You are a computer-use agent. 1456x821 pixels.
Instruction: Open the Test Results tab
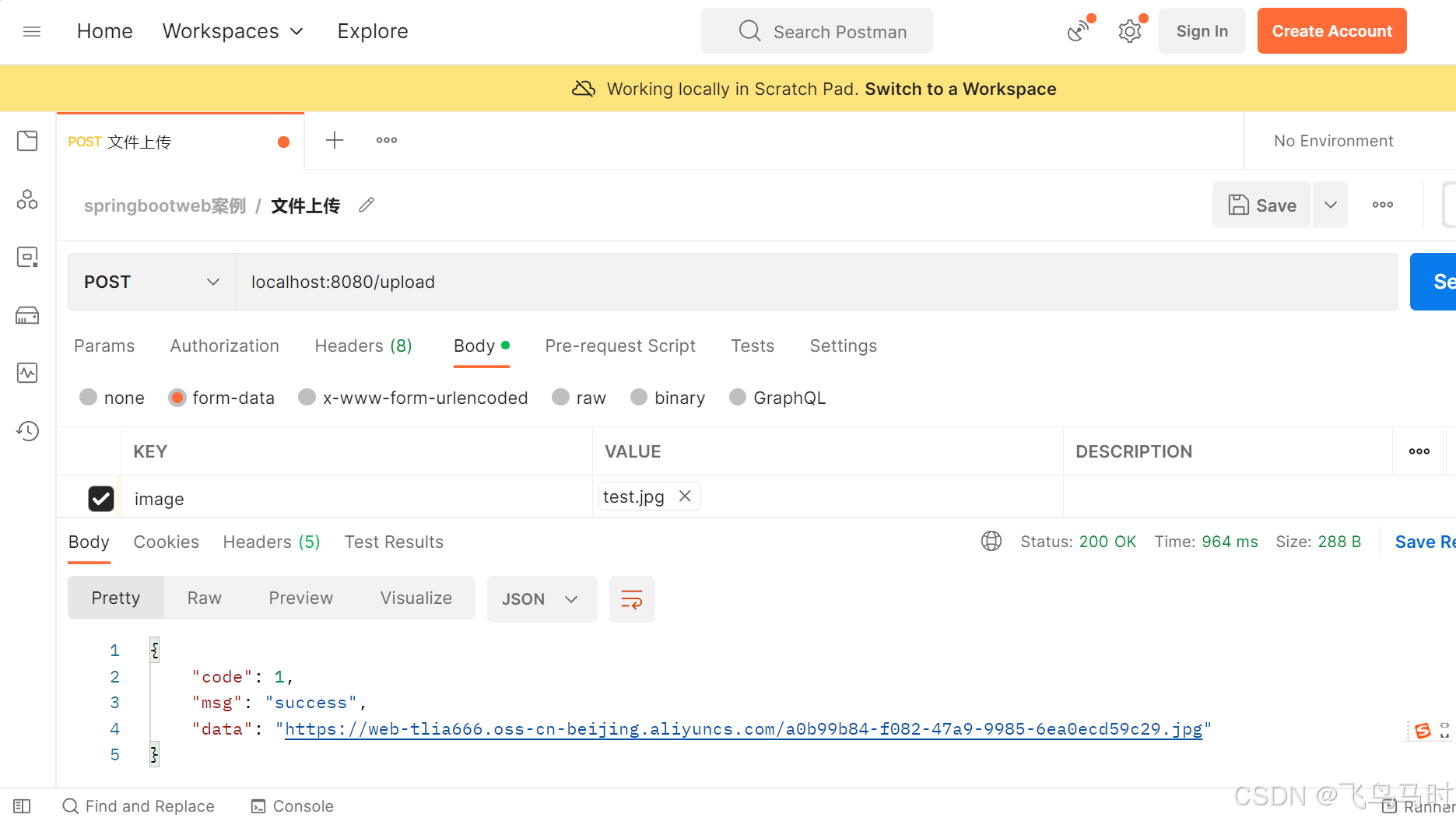(394, 542)
